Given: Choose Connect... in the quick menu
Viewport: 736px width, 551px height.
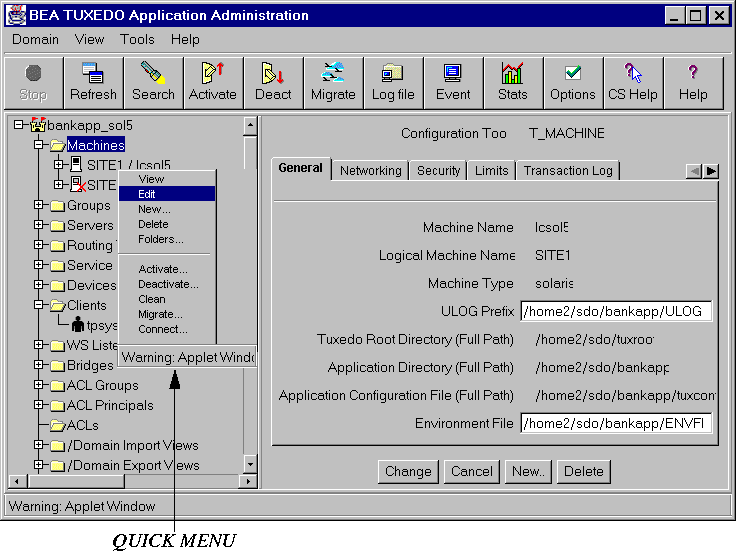Looking at the screenshot, I should (x=167, y=329).
